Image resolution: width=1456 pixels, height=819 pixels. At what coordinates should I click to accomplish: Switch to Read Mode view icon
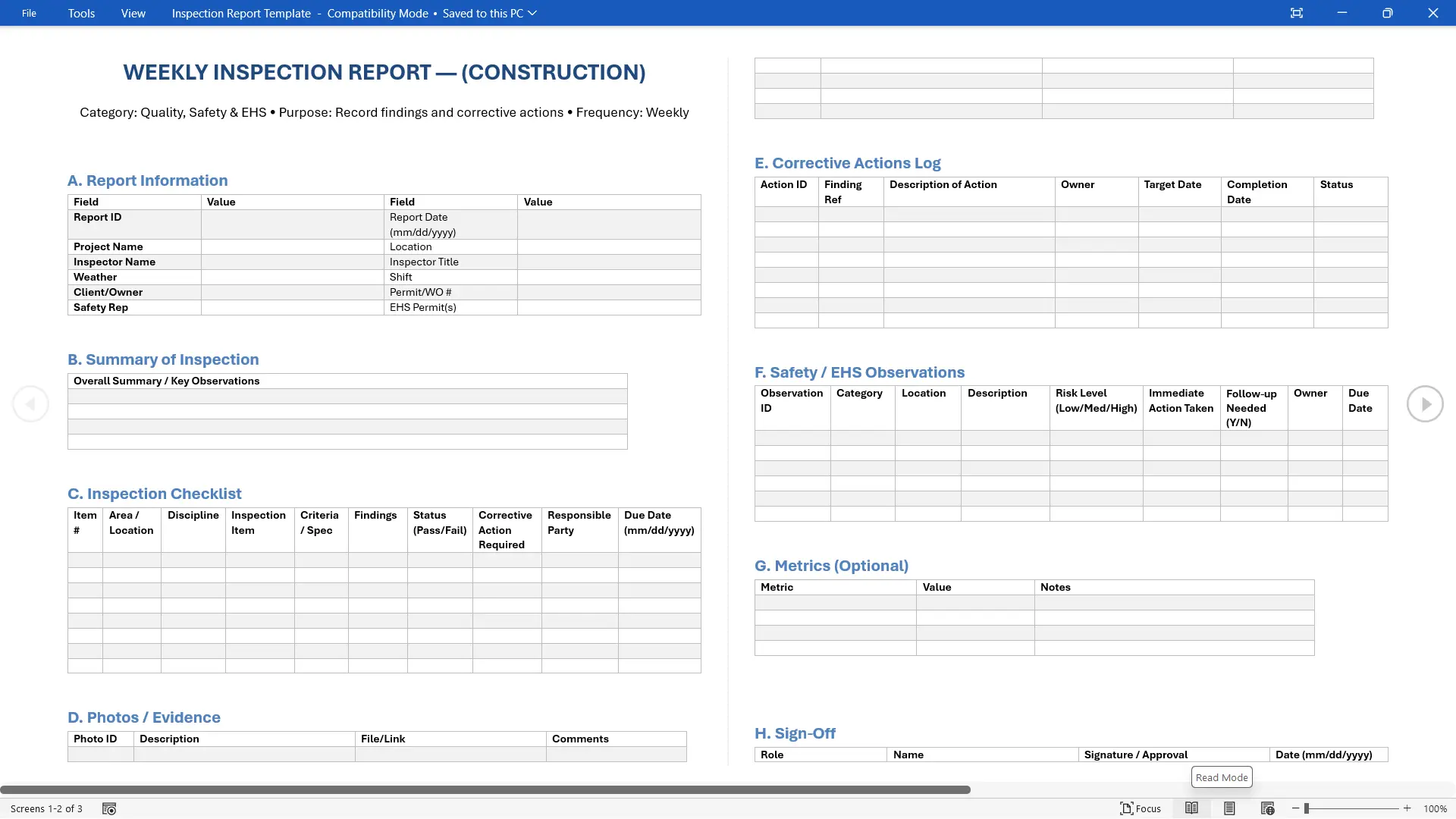pyautogui.click(x=1192, y=808)
